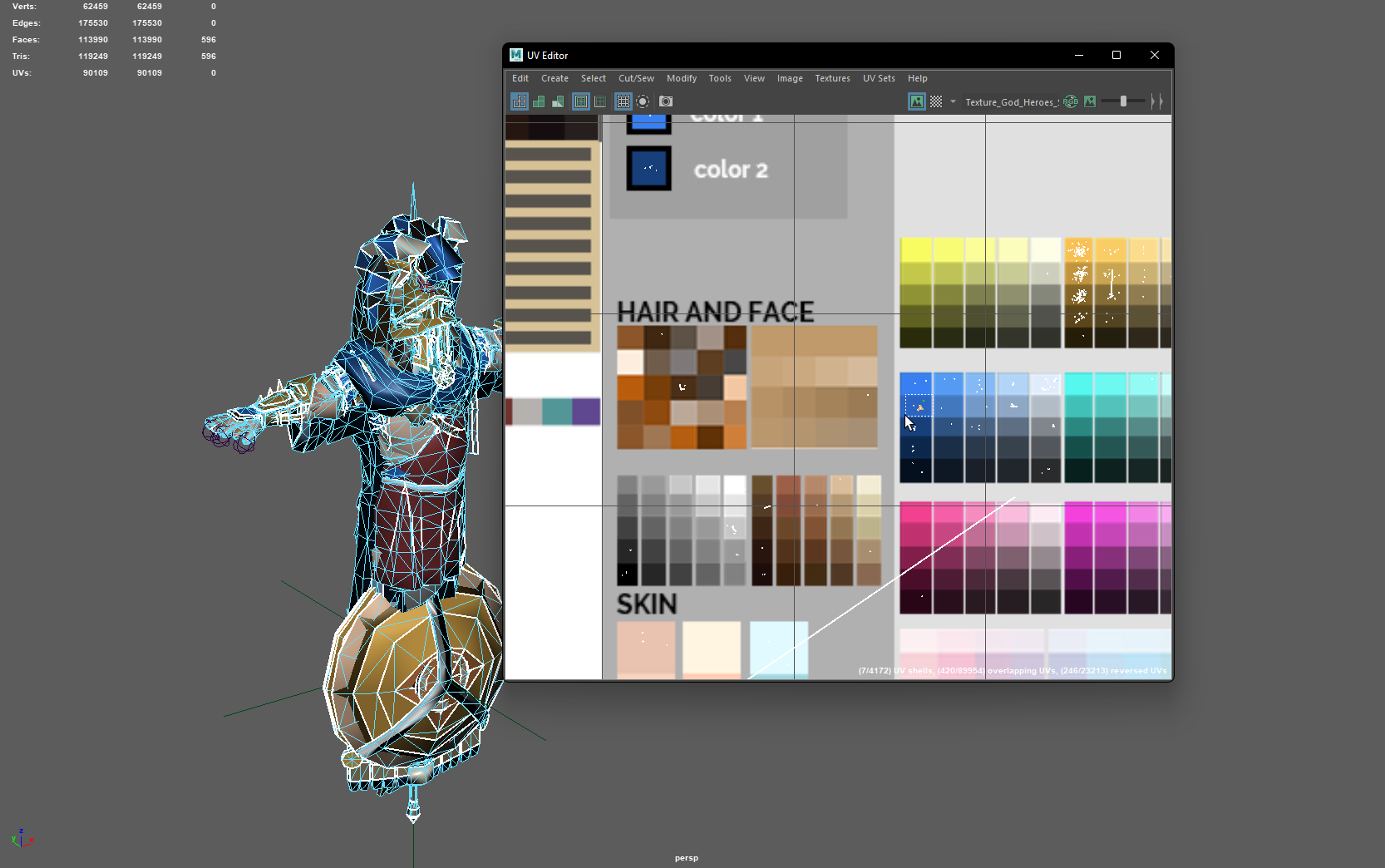Open the Textures menu item
The height and width of the screenshot is (868, 1385).
[x=831, y=78]
